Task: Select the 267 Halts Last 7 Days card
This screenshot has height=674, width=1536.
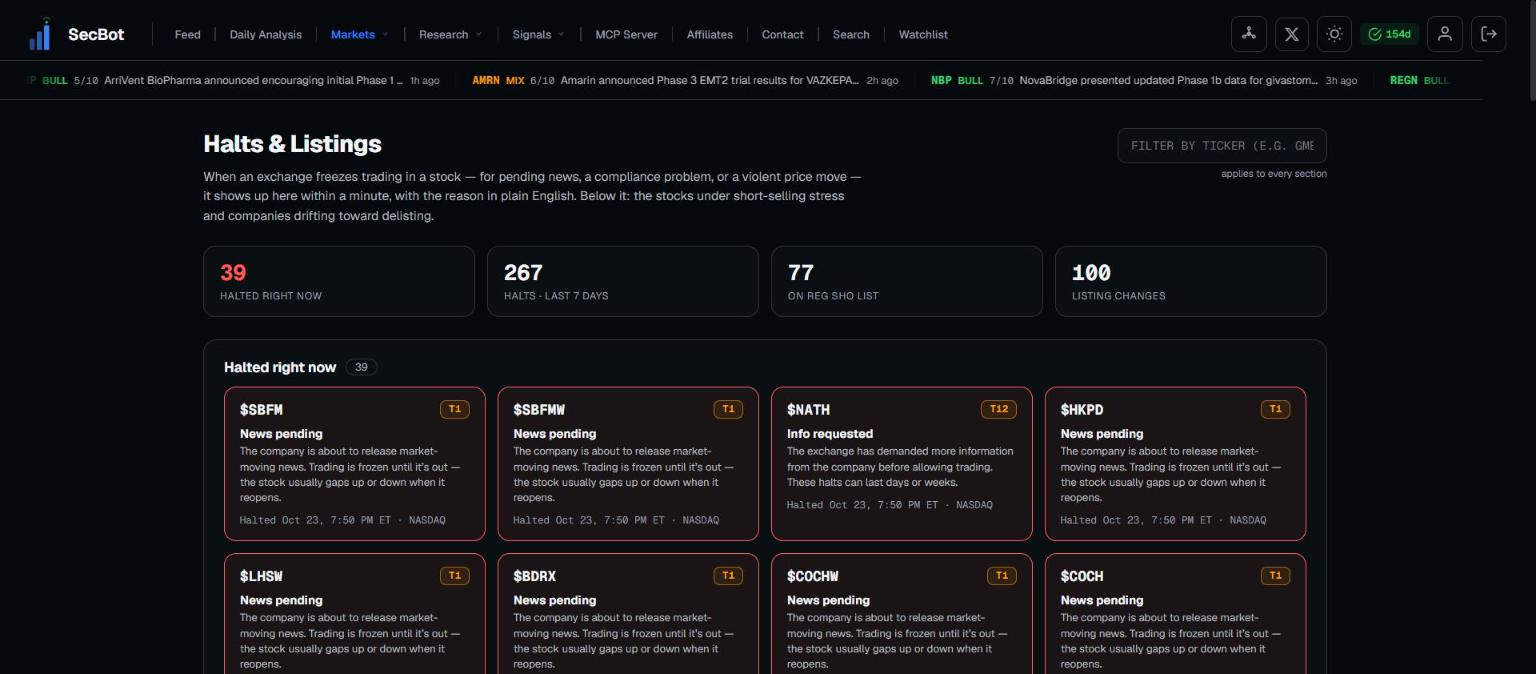Action: point(623,281)
